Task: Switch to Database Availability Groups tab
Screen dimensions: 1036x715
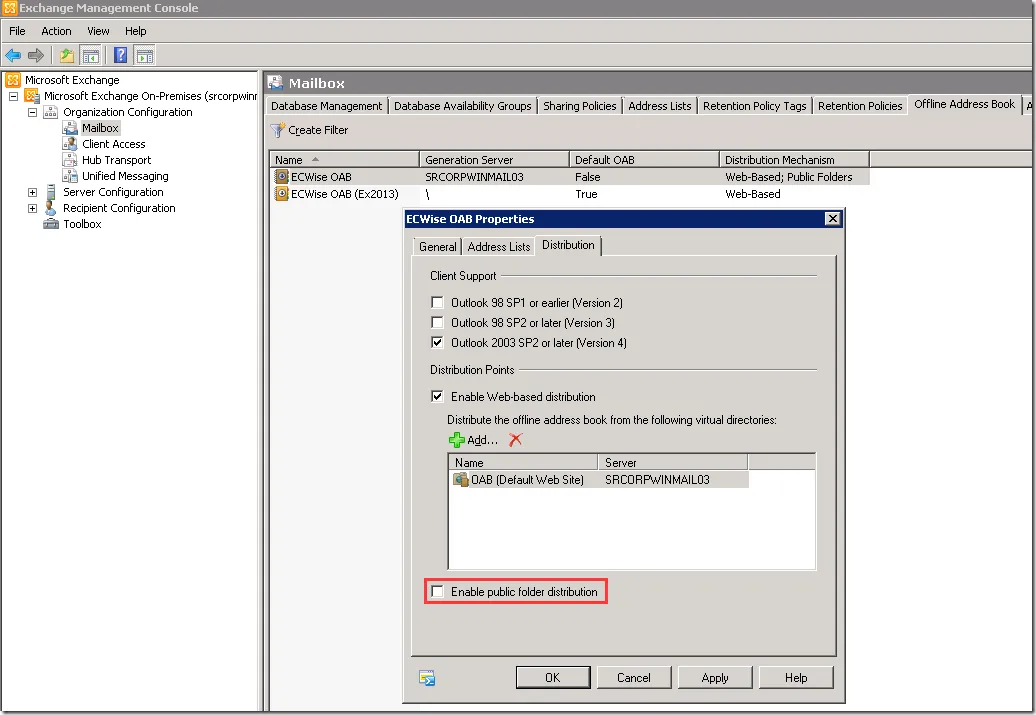Action: click(x=462, y=106)
